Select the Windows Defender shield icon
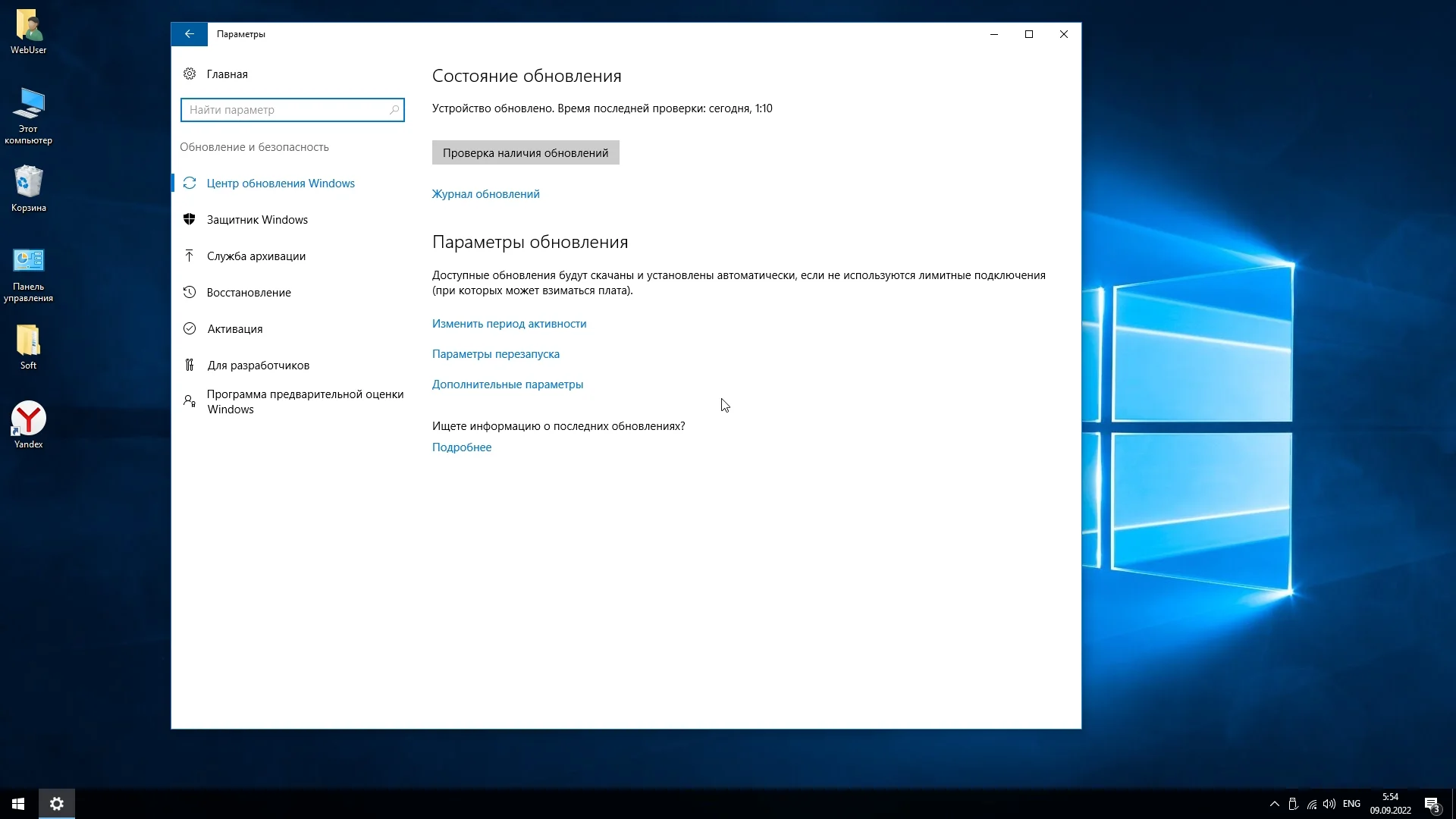 tap(190, 219)
